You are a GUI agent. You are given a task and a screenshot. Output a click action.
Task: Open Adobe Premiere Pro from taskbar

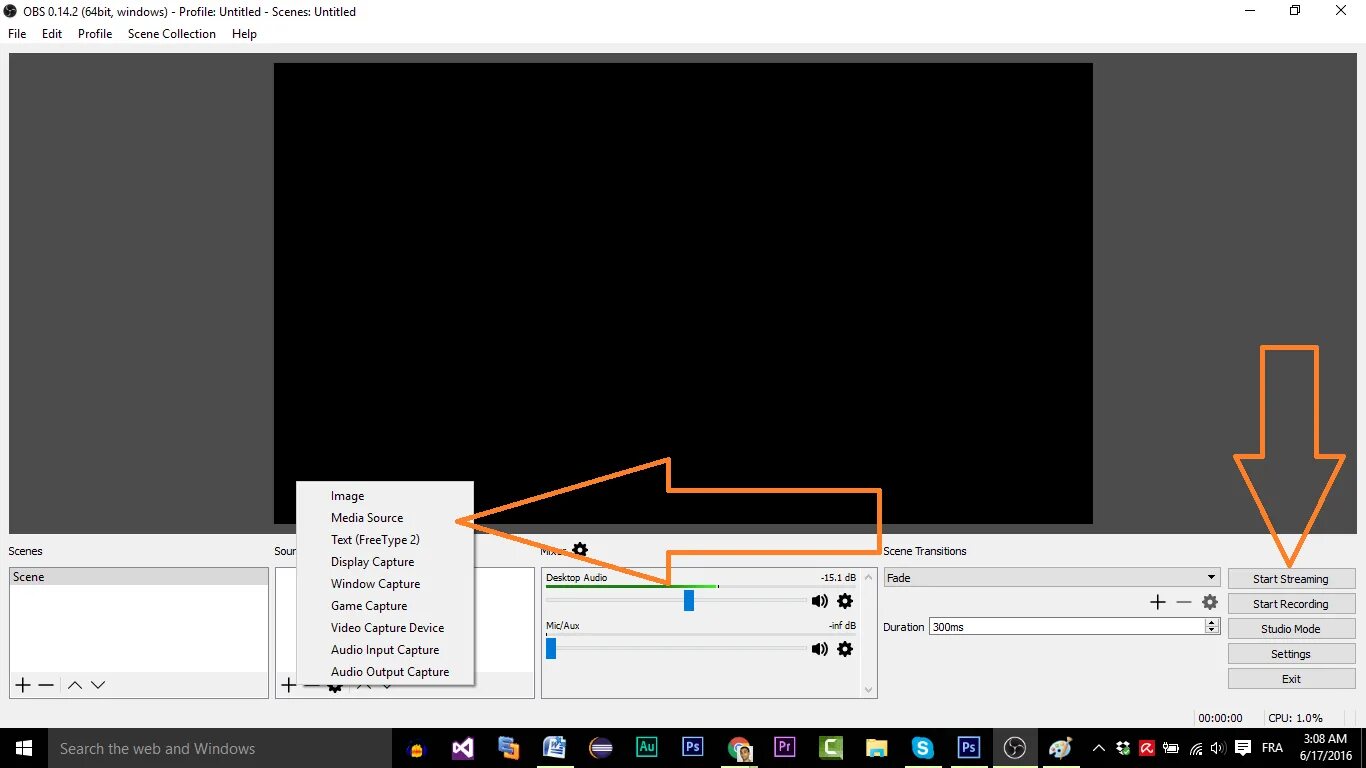pyautogui.click(x=785, y=748)
